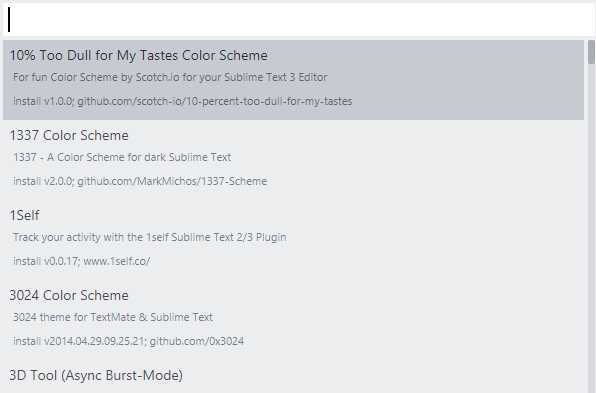Click the 'install v1.0.0' version text
The width and height of the screenshot is (596, 393).
tap(43, 101)
